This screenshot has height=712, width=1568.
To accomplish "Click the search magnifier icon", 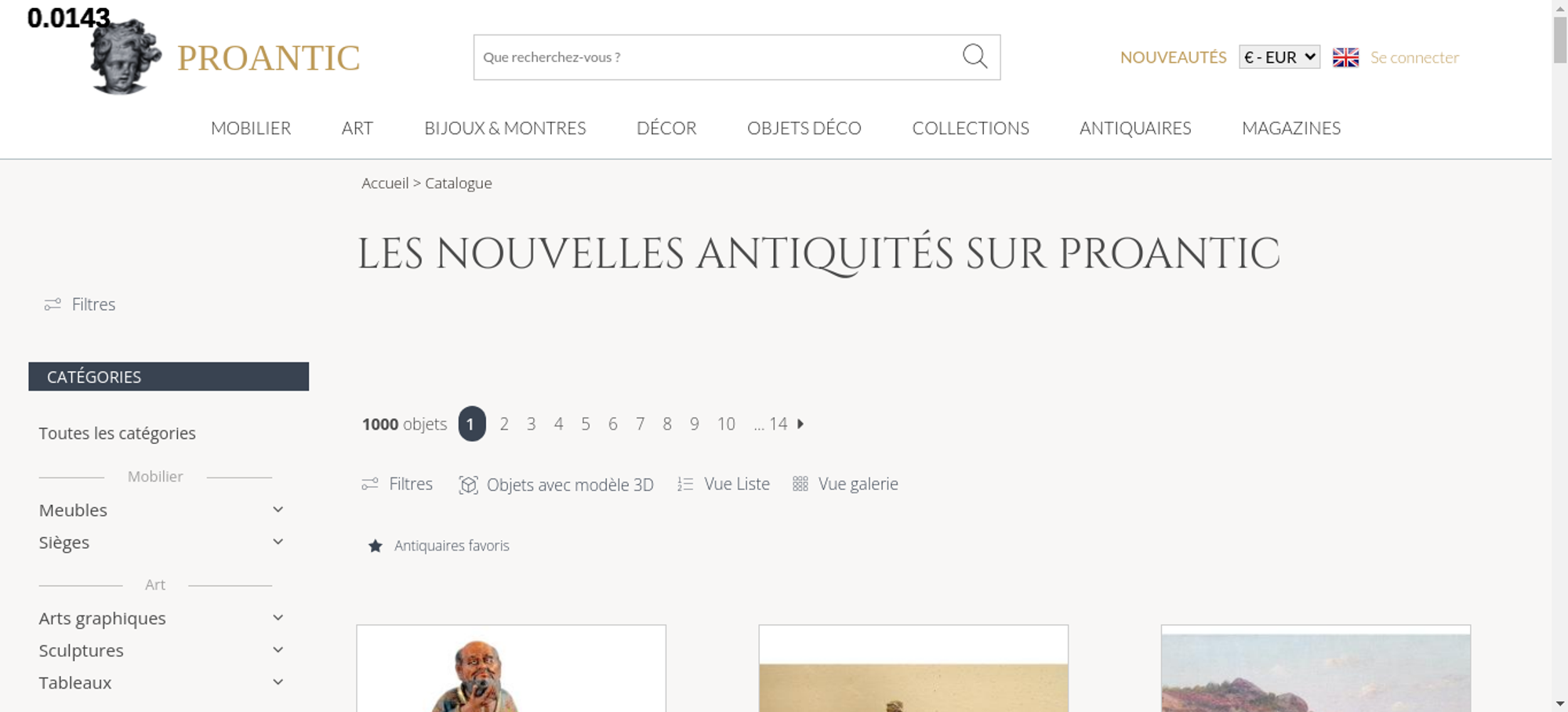I will coord(975,56).
